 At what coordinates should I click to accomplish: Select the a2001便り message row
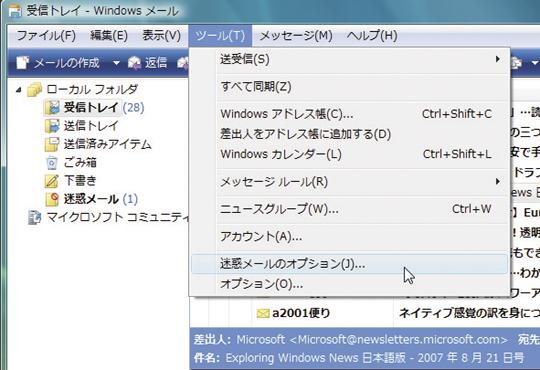tap(365, 313)
